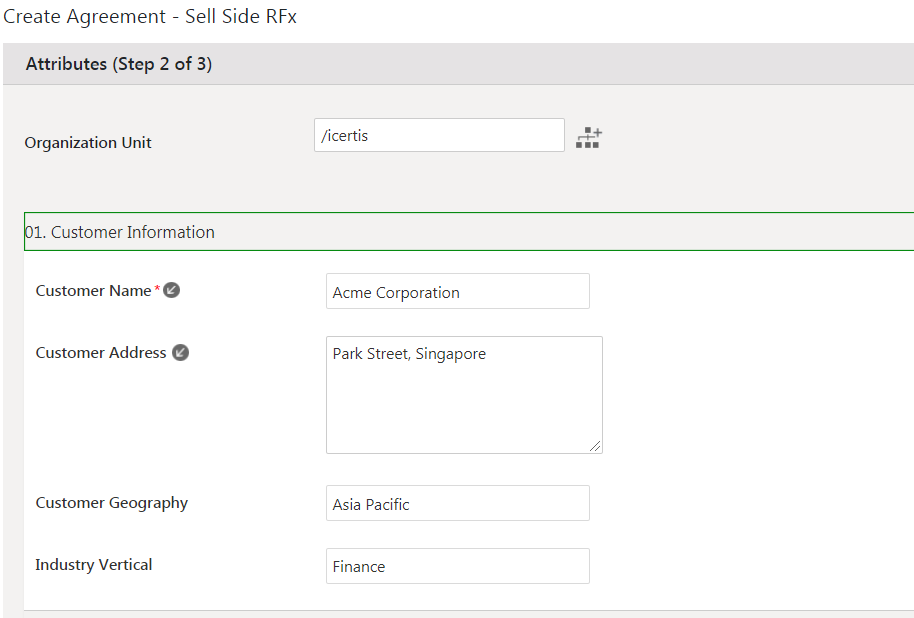Click the Organization Unit label
The image size is (914, 618).
pos(88,142)
